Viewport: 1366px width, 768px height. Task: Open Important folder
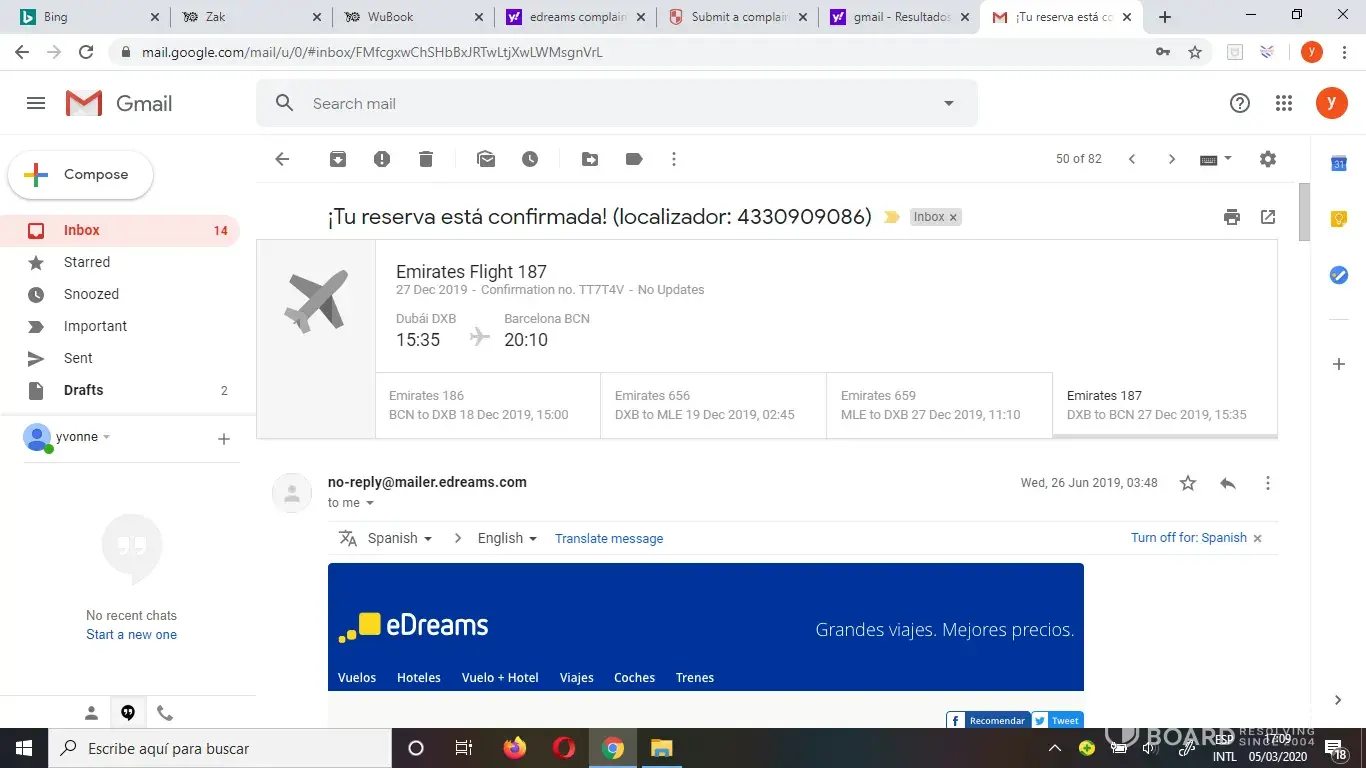coord(120,326)
